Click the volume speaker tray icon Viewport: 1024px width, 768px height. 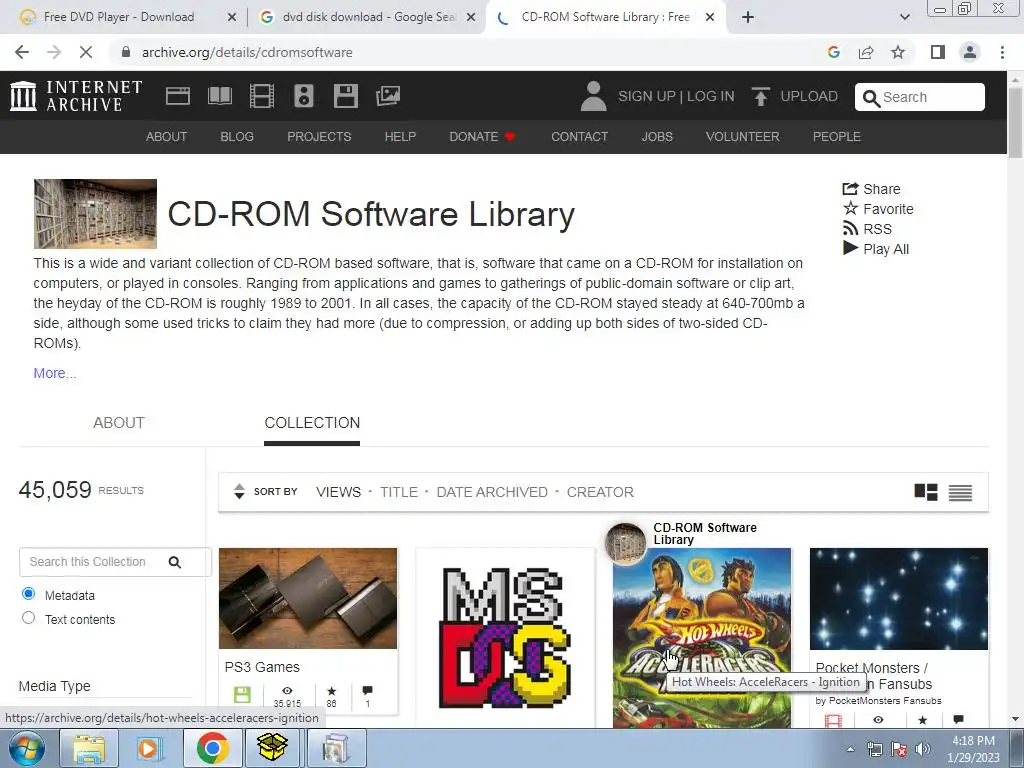coord(923,749)
